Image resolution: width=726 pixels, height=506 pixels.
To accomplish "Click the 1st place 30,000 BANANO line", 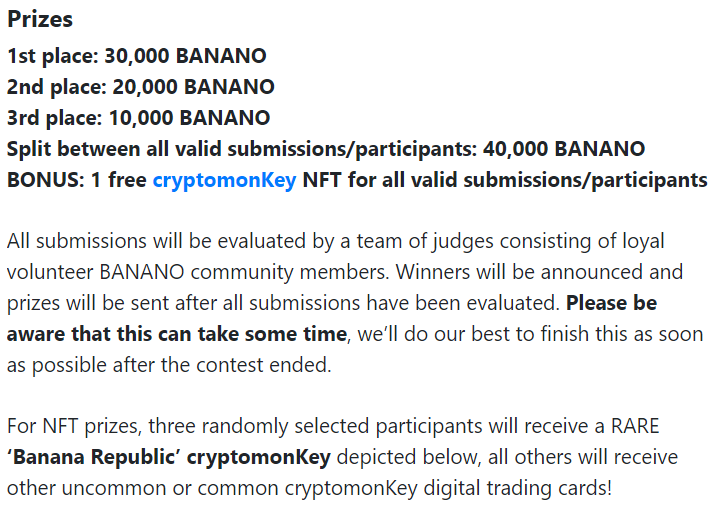I will pyautogui.click(x=137, y=56).
